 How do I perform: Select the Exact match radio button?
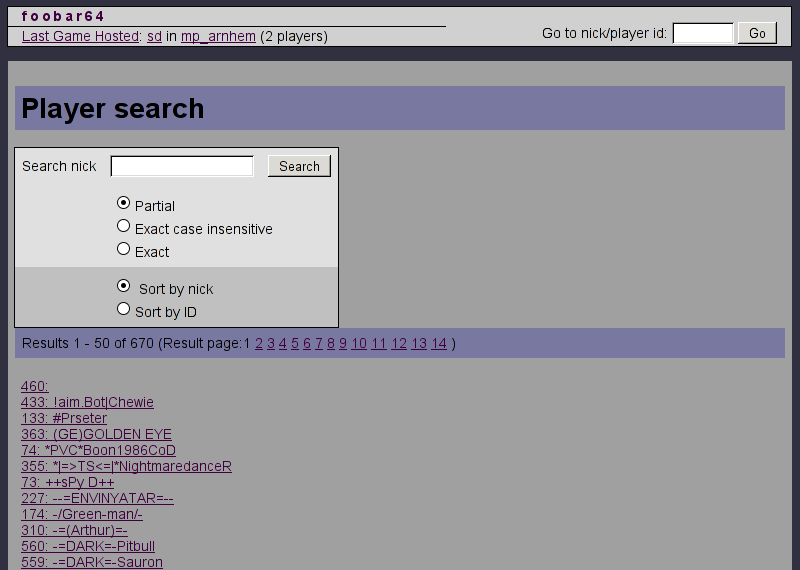124,249
